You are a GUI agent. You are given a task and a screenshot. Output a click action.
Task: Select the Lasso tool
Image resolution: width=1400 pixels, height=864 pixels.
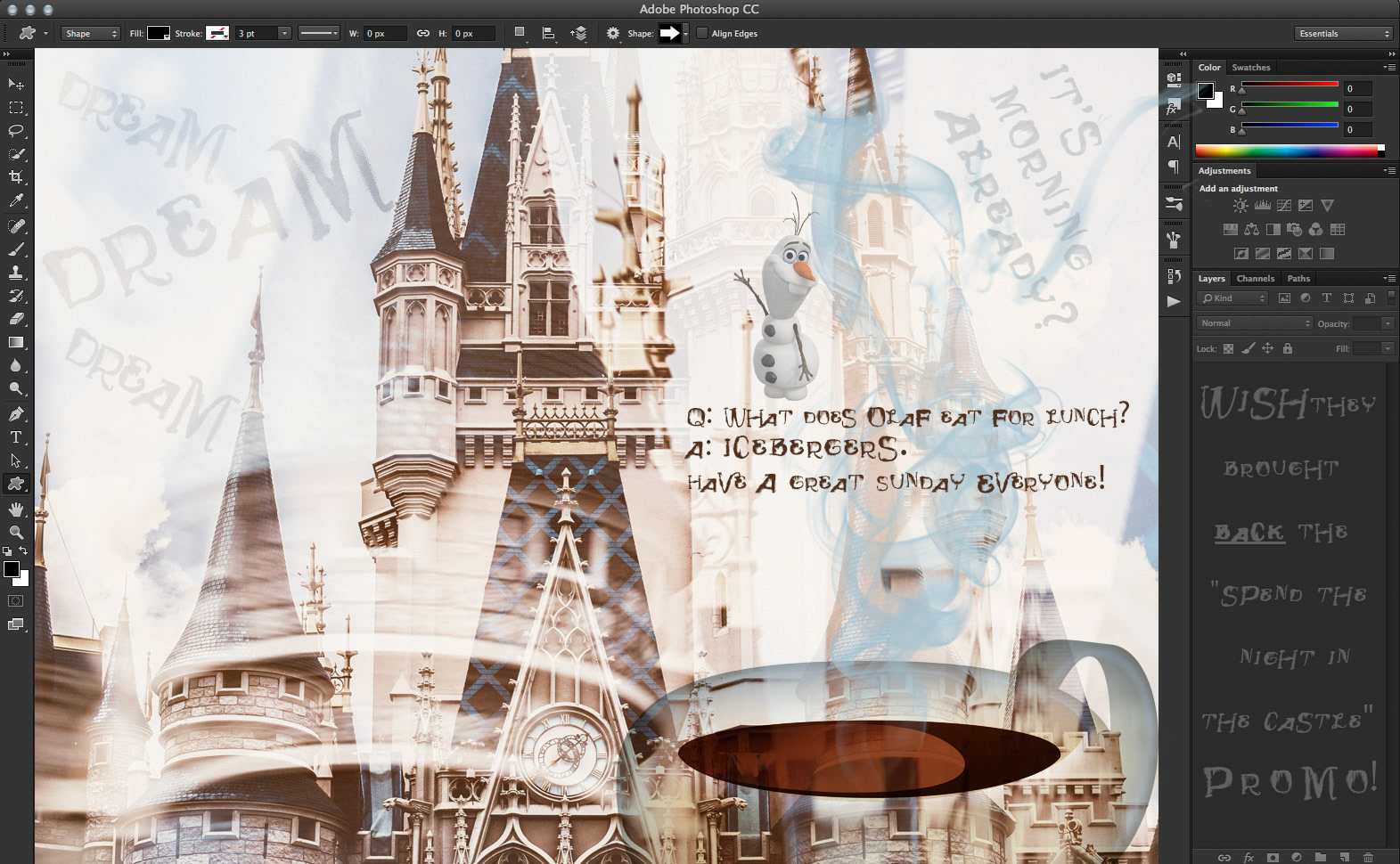pos(16,131)
